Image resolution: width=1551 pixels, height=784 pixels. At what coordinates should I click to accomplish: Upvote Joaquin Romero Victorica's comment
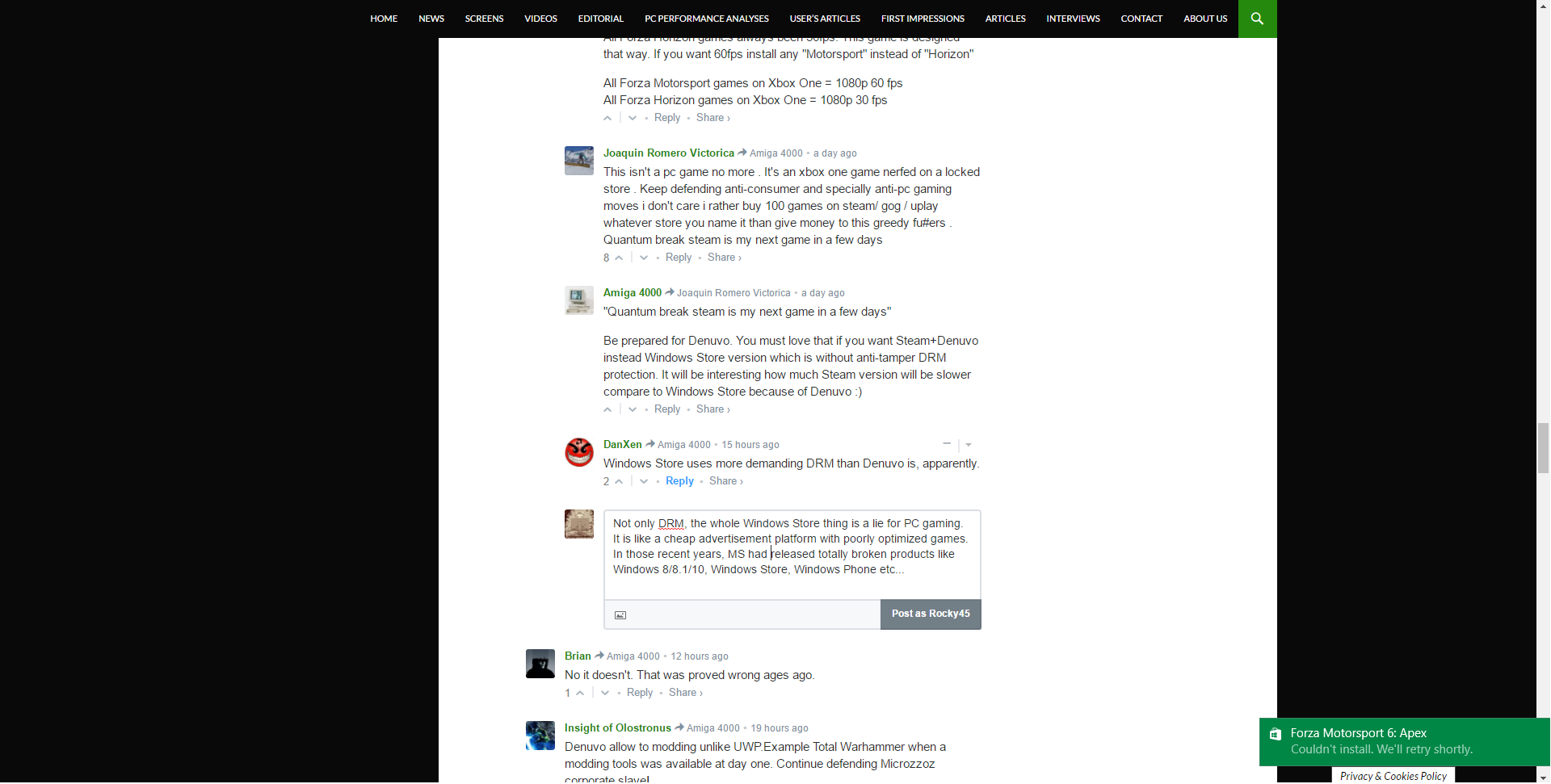click(x=619, y=258)
